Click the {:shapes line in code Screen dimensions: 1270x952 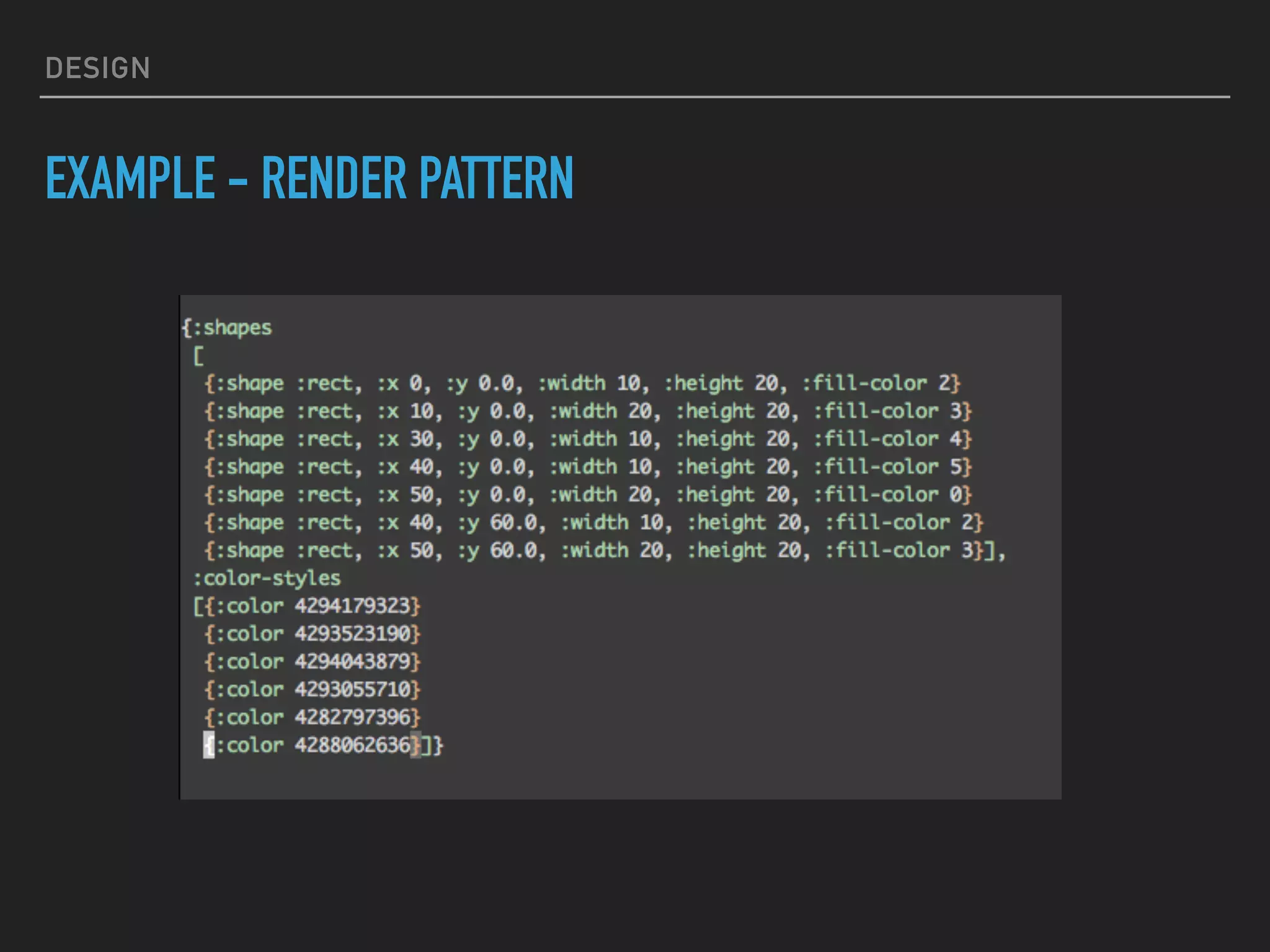click(227, 328)
